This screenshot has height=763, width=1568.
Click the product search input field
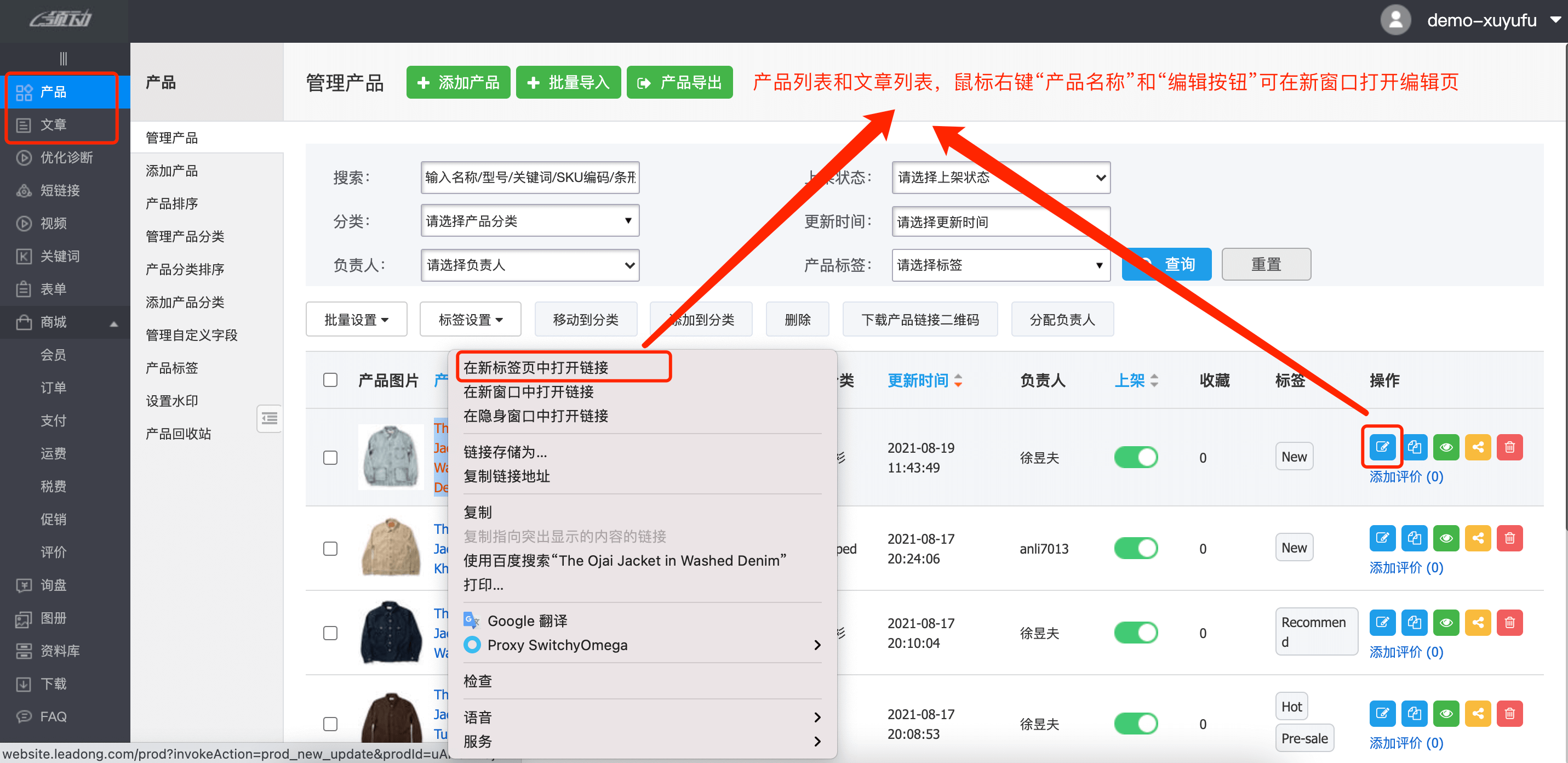pyautogui.click(x=530, y=177)
